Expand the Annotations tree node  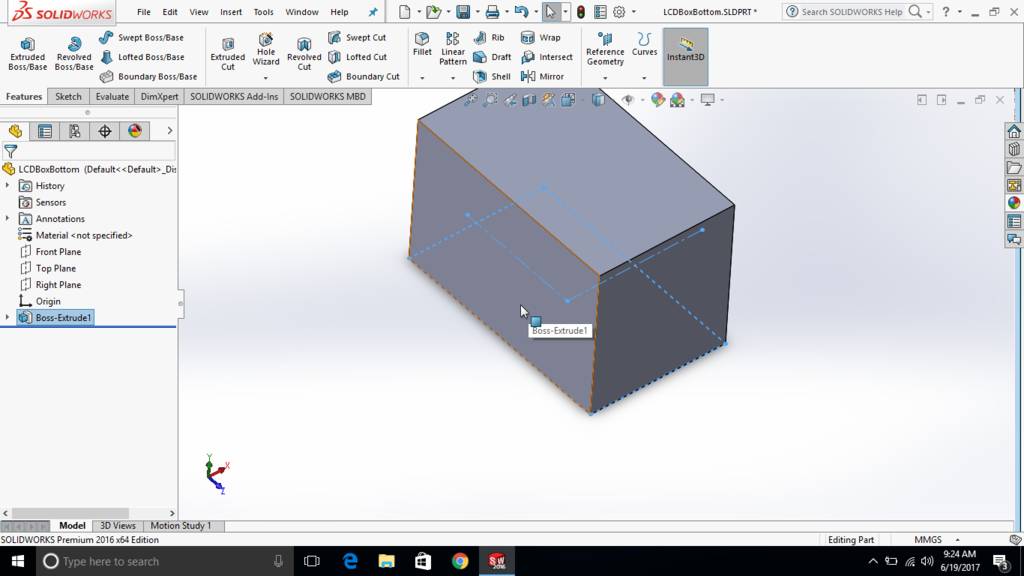coord(7,218)
